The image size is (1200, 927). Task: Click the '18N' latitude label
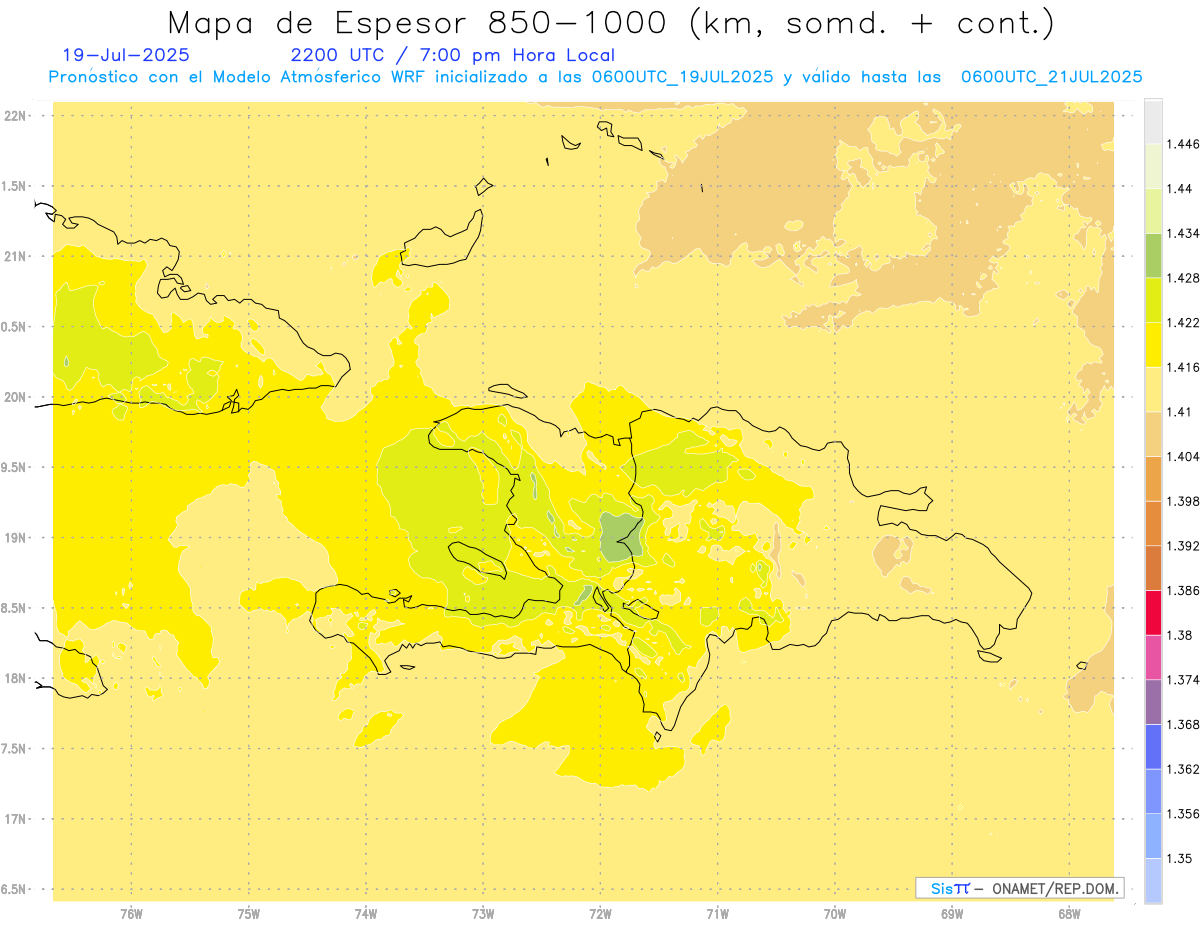(x=15, y=678)
